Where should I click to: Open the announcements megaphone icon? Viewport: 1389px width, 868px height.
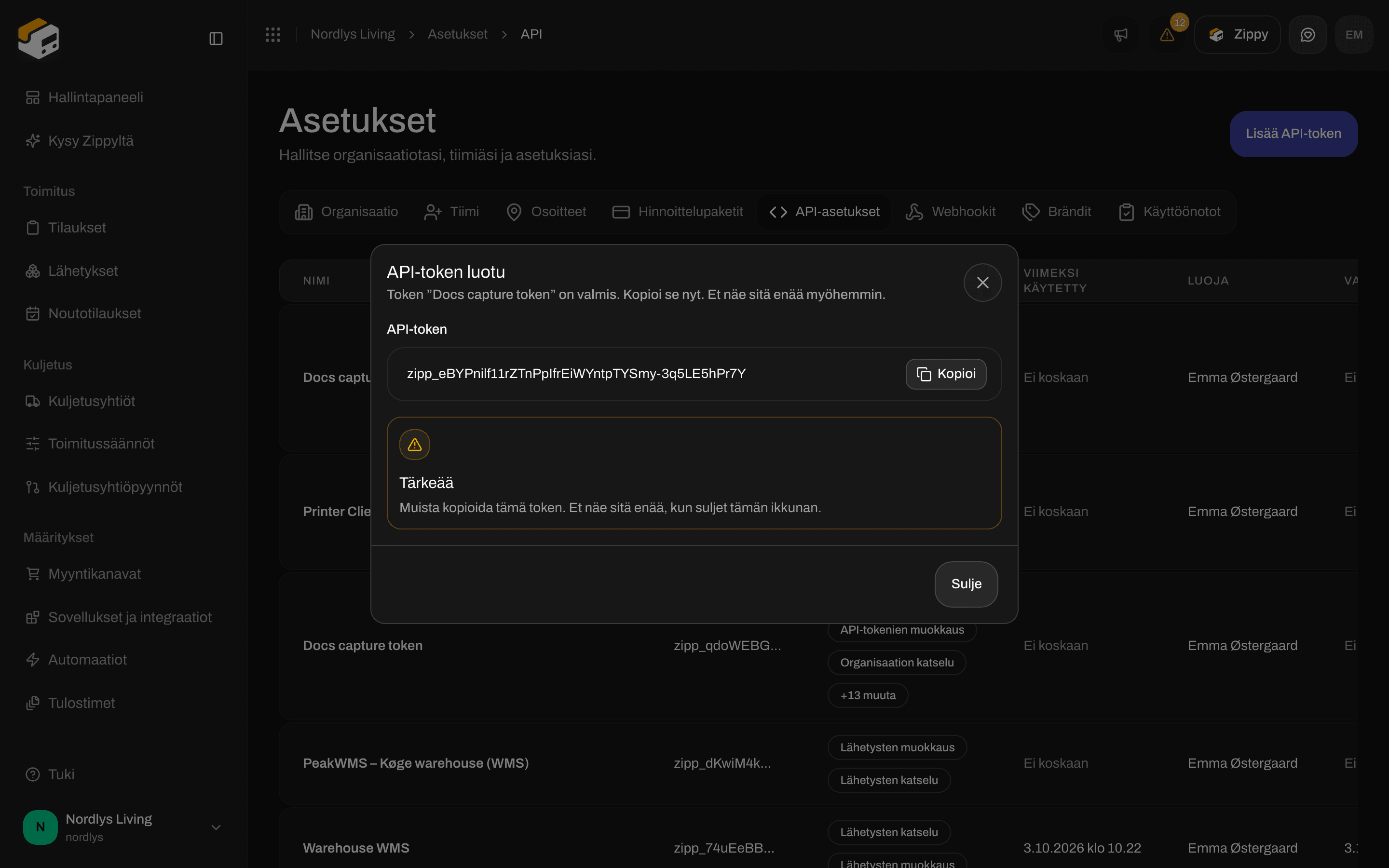[1120, 34]
